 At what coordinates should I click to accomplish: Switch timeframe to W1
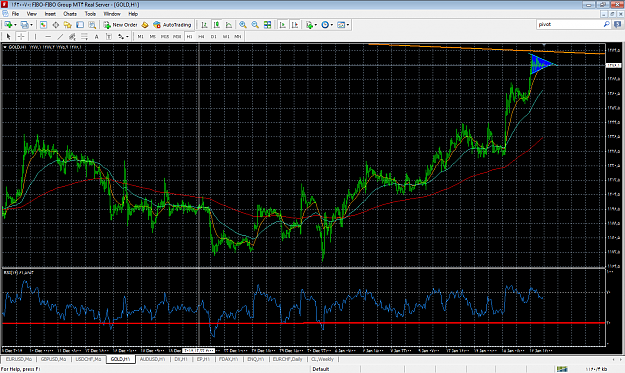tap(226, 37)
